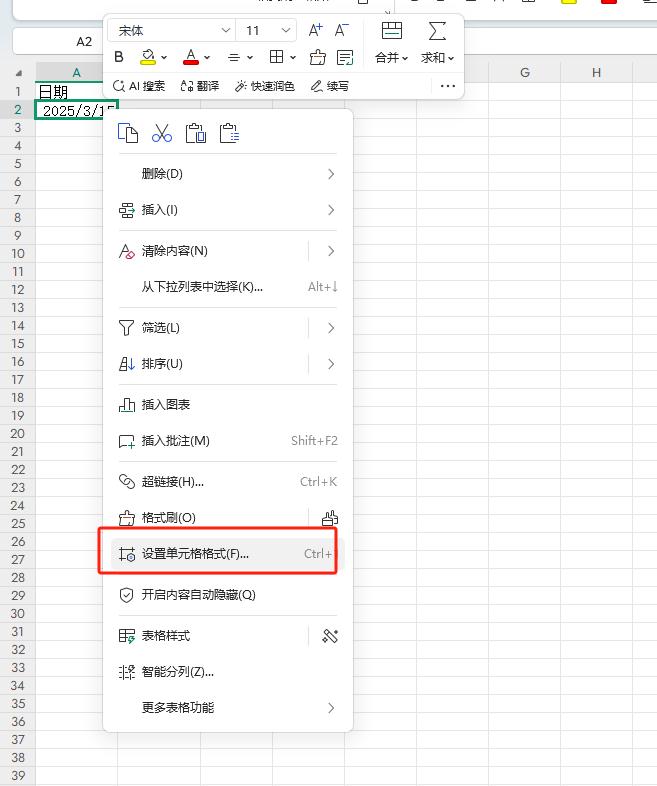Image resolution: width=657 pixels, height=786 pixels.
Task: Click the AI 搜索 button
Action: (x=139, y=86)
